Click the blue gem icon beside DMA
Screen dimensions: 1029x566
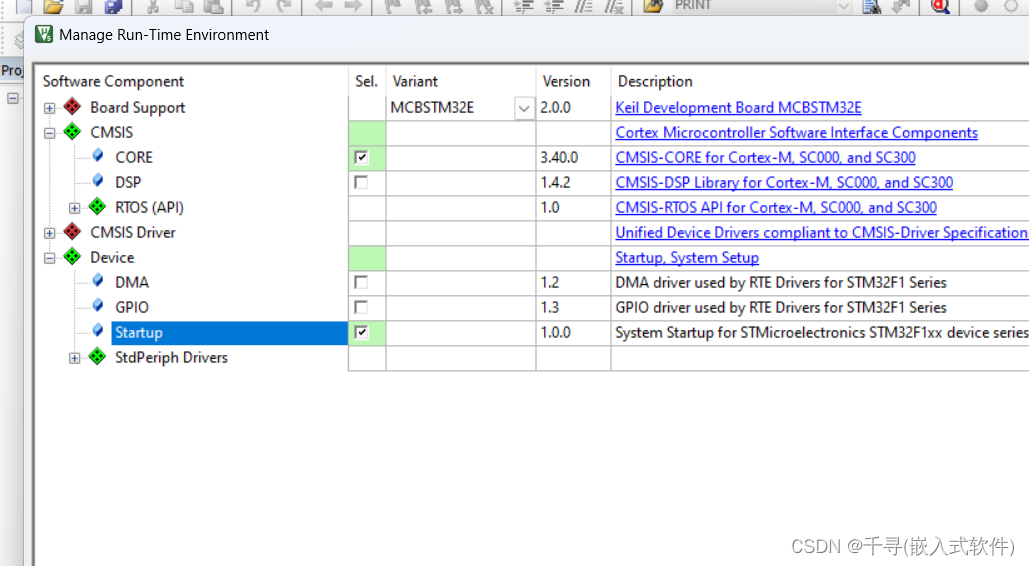(x=98, y=280)
